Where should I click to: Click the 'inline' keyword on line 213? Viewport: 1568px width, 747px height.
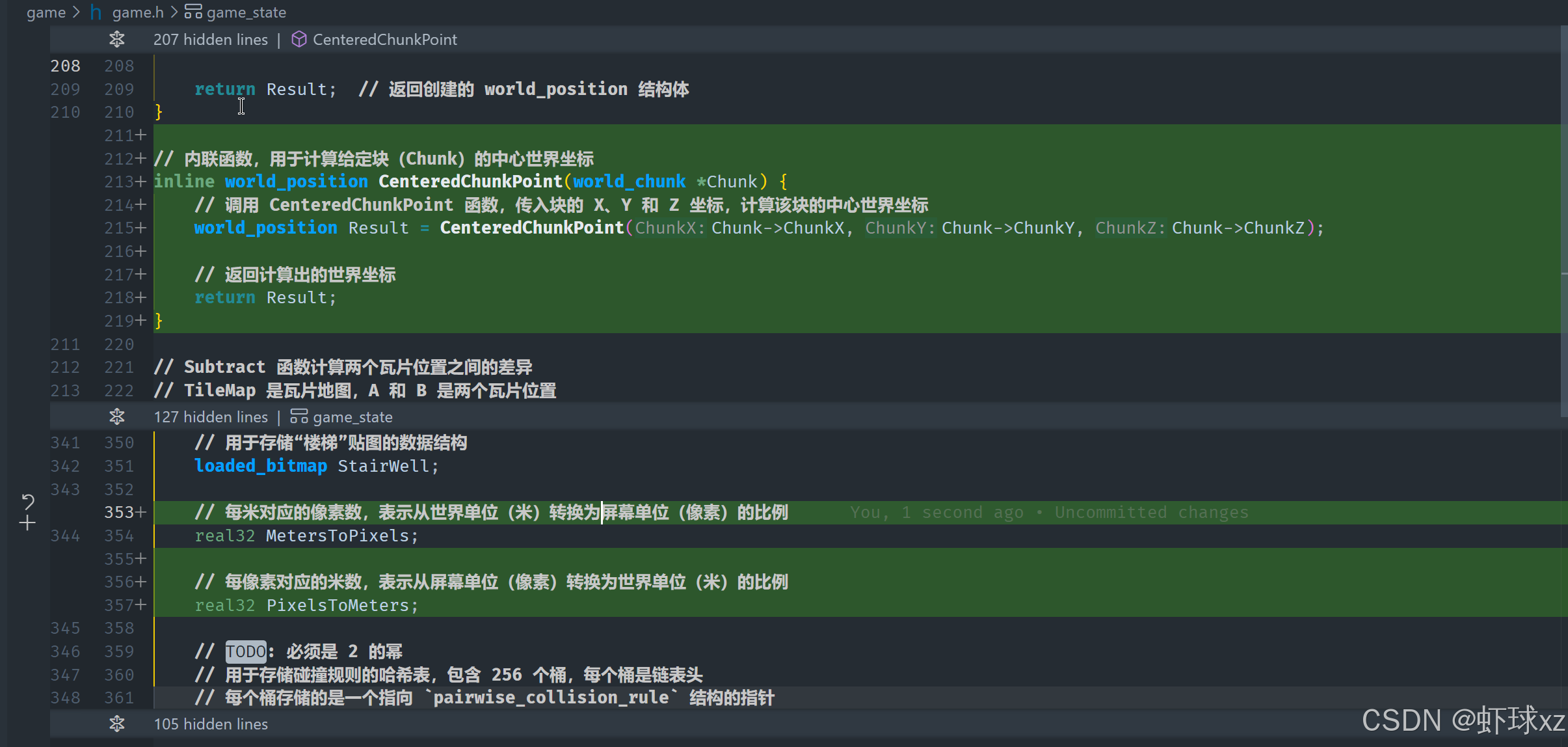(x=184, y=181)
